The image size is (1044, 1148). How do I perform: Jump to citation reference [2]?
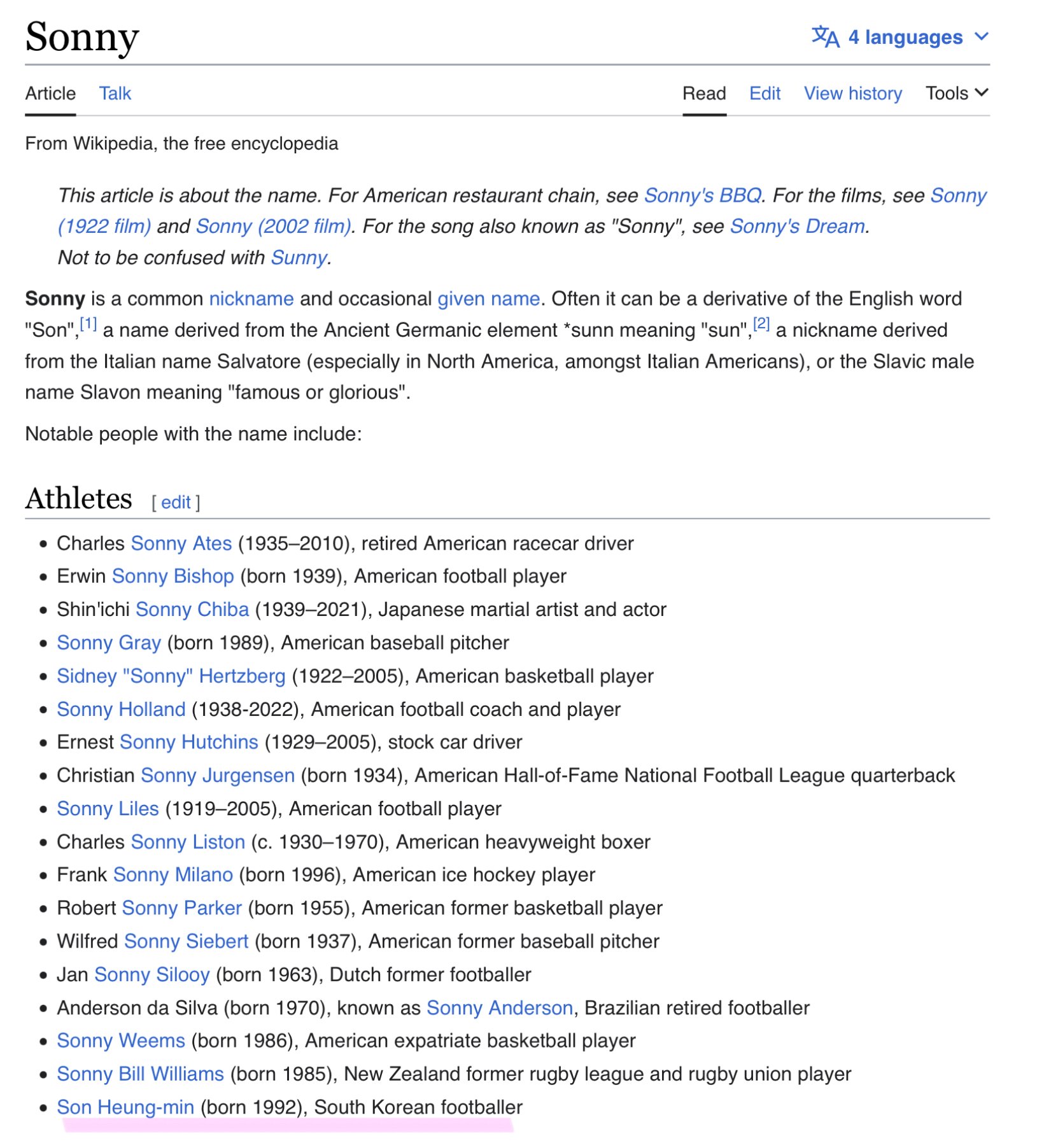coord(761,324)
